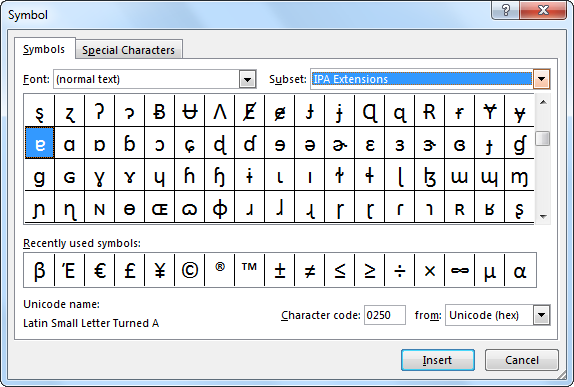
Task: Select the not-equal sign from recent symbols
Action: coord(310,270)
